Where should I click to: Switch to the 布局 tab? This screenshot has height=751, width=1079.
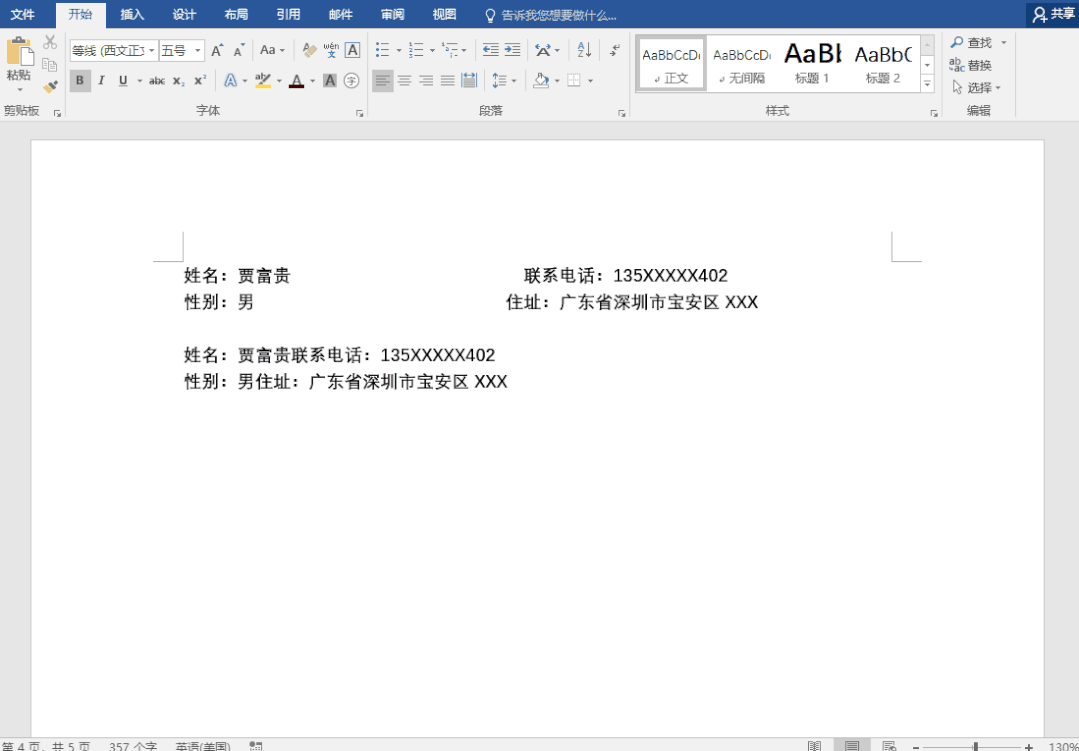236,14
